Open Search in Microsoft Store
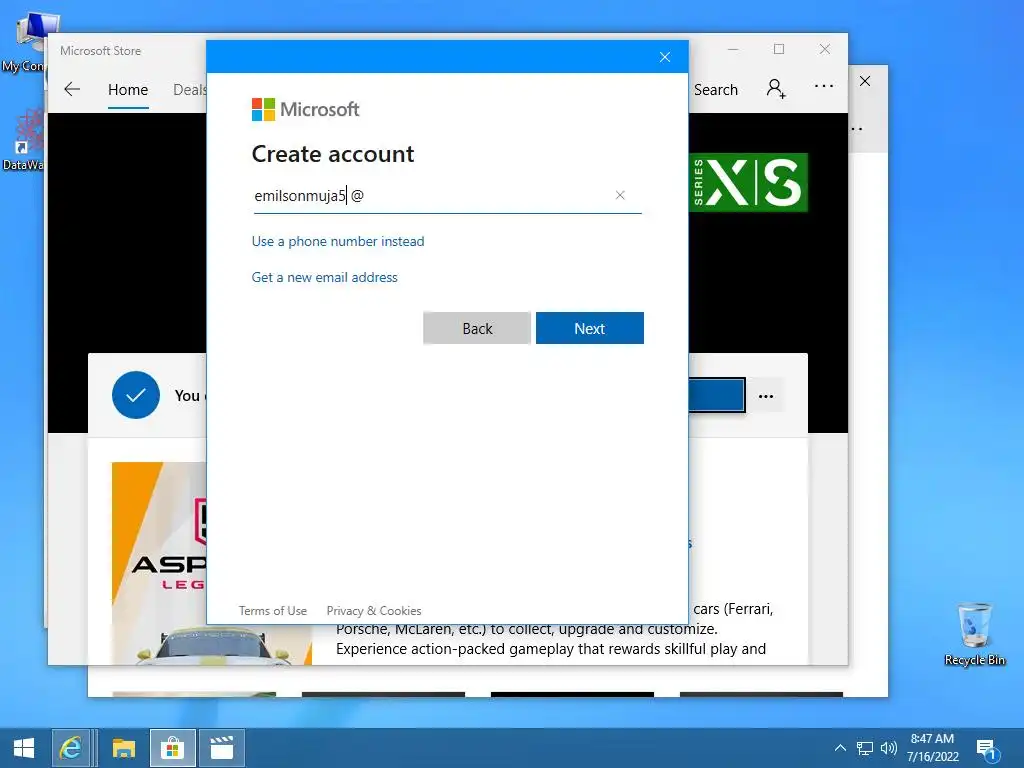The width and height of the screenshot is (1024, 768). 715,89
